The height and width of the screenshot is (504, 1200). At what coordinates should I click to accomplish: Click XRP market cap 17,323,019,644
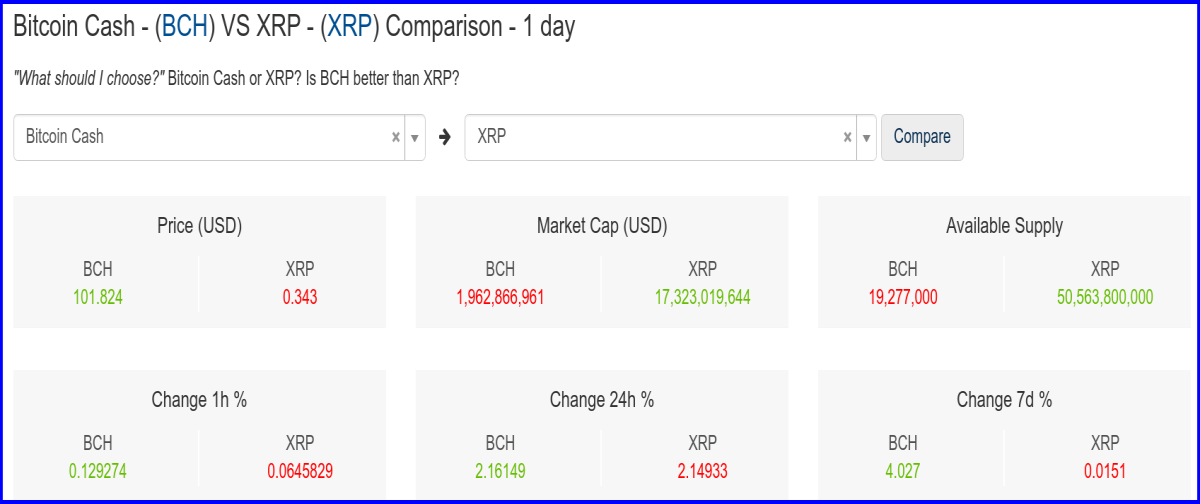[x=702, y=297]
